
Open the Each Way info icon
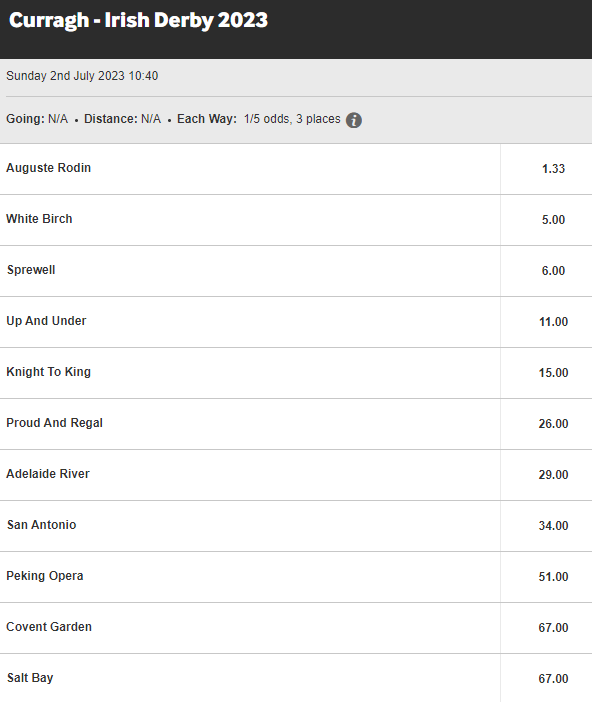[x=354, y=120]
